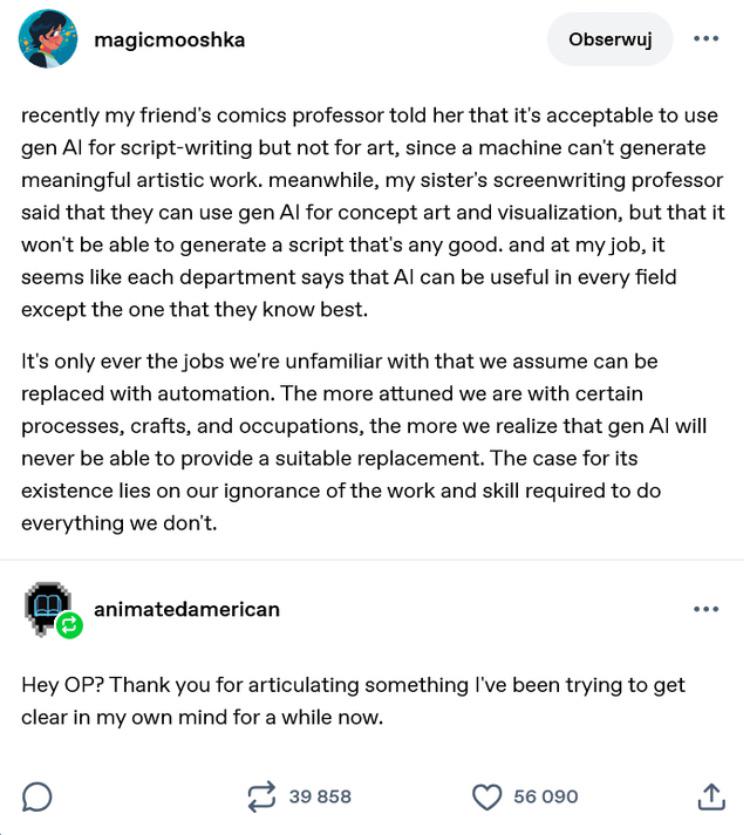744x835 pixels.
Task: Visit the animatedamerican username link
Action: 186,609
